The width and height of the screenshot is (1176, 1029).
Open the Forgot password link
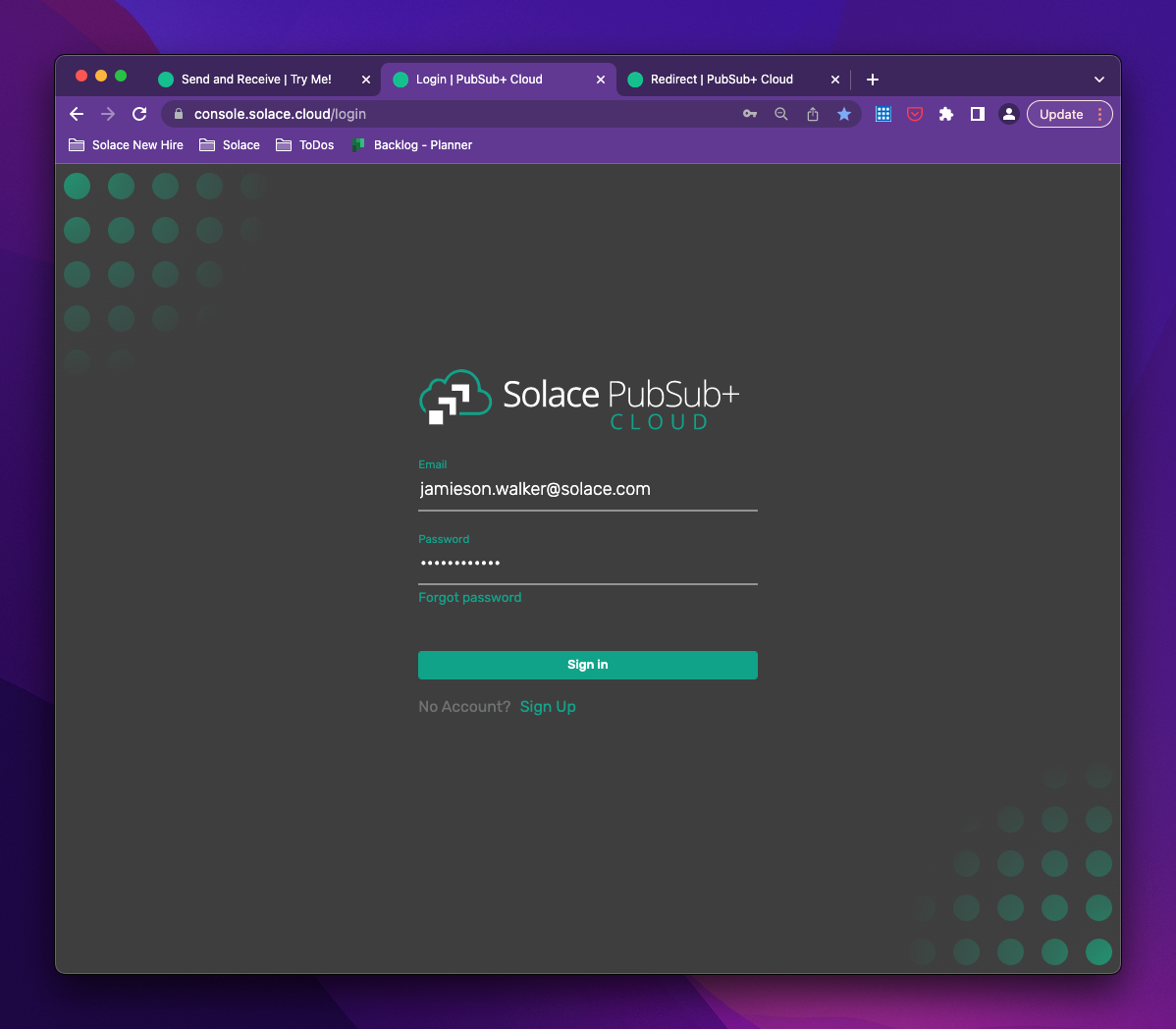[469, 597]
